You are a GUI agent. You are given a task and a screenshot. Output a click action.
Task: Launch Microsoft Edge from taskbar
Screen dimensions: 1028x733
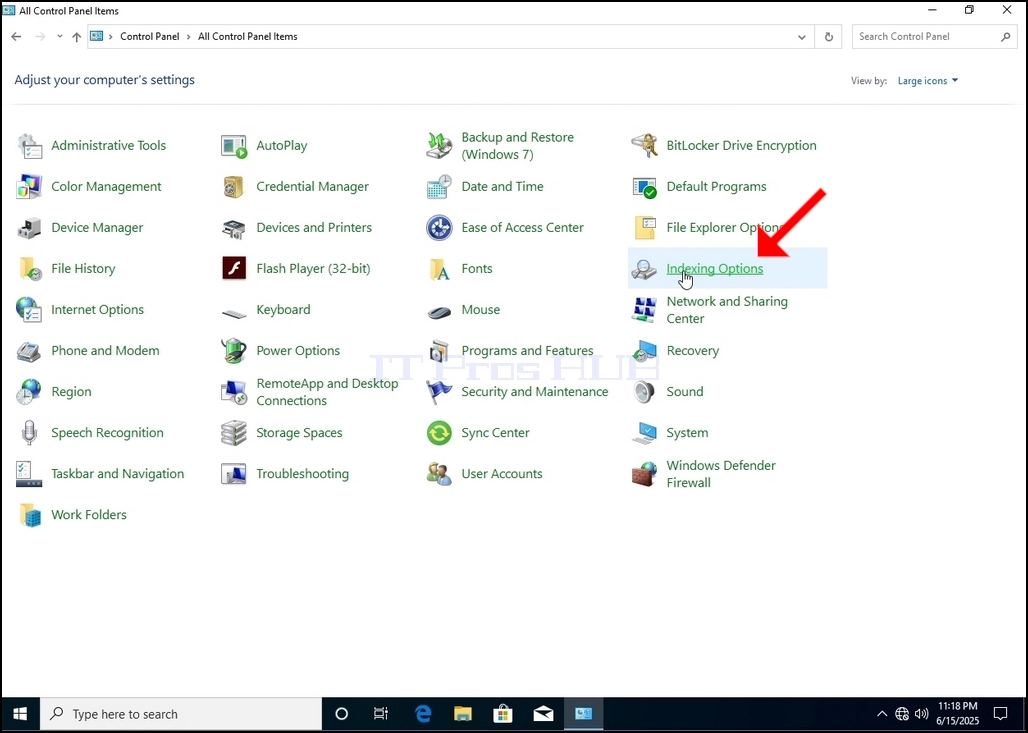pos(423,714)
